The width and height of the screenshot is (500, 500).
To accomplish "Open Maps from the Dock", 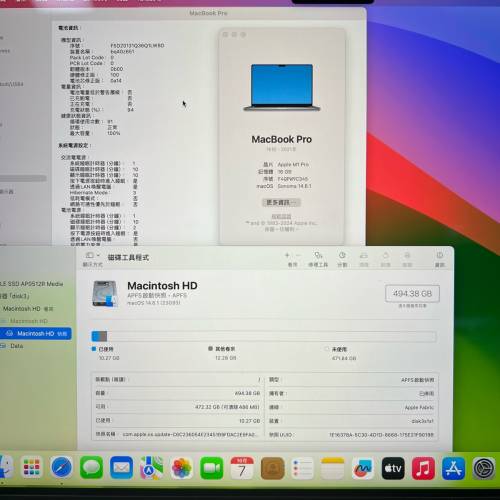I will [x=152, y=467].
